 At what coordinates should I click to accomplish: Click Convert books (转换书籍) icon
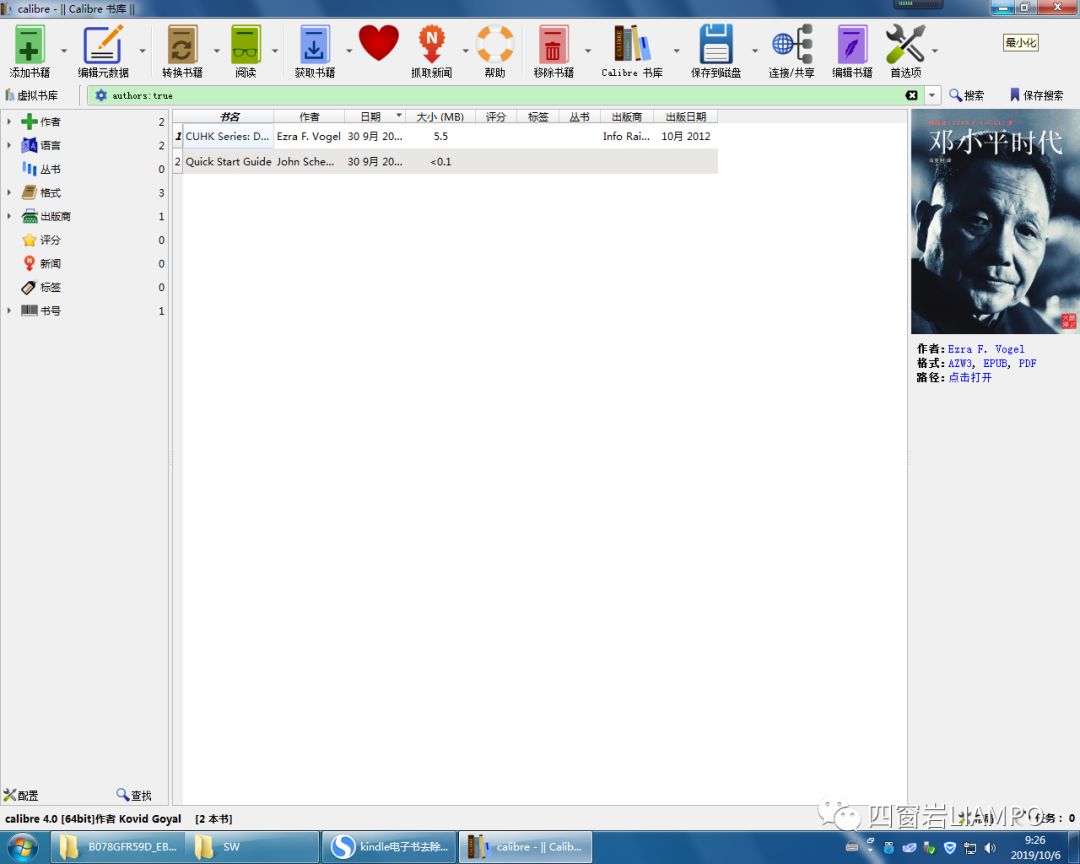182,45
